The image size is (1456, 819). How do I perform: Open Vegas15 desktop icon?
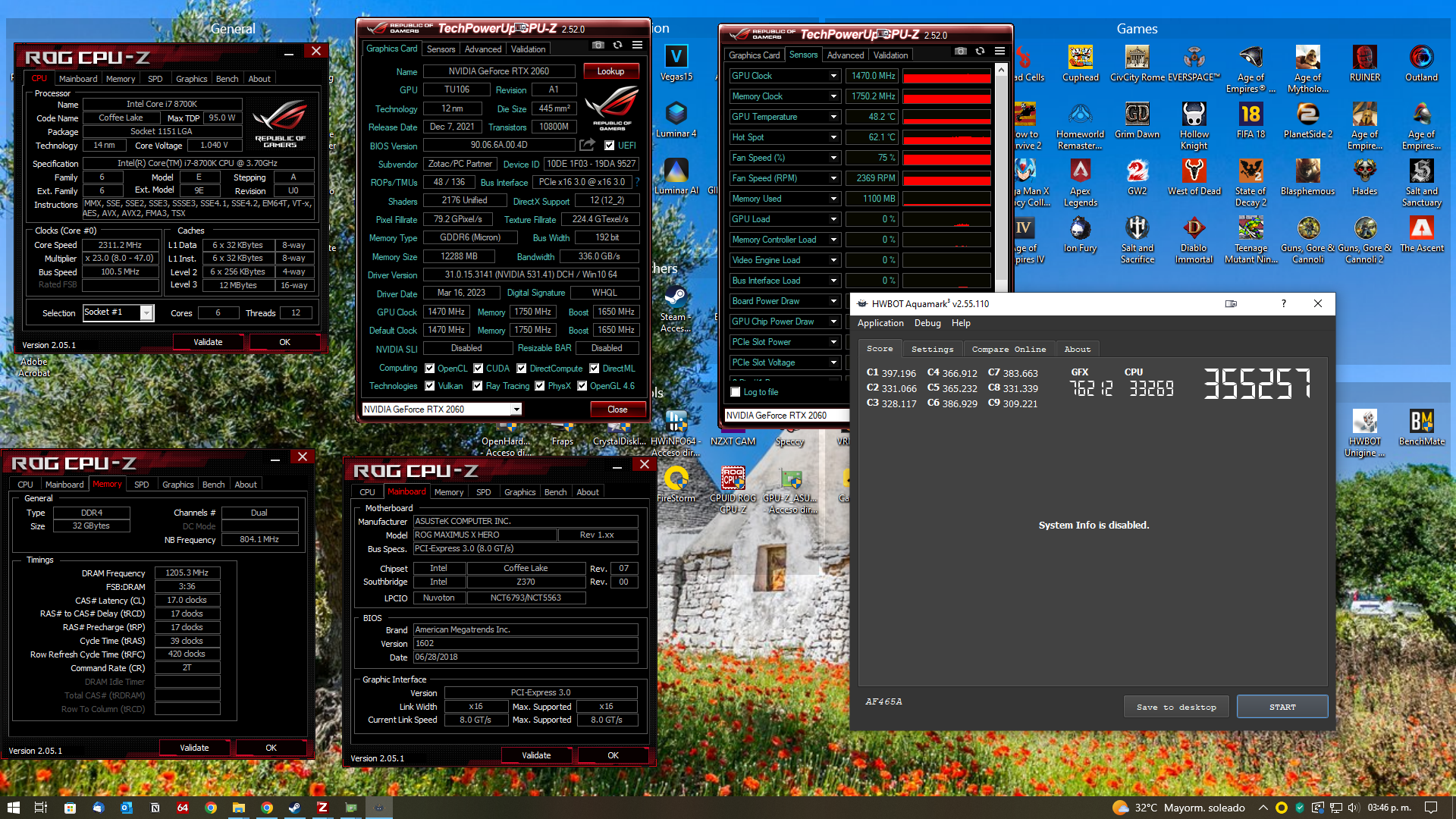(x=676, y=64)
